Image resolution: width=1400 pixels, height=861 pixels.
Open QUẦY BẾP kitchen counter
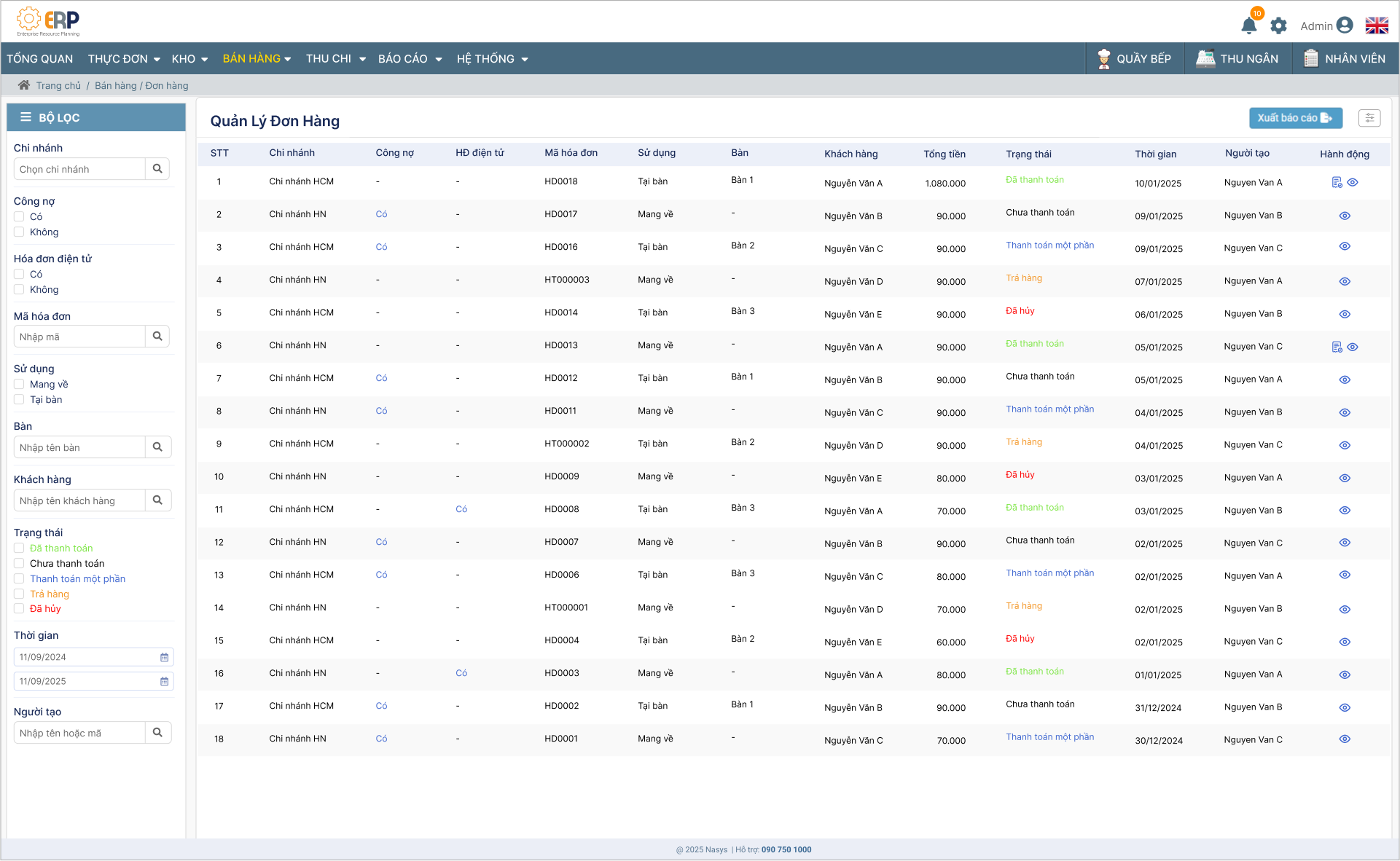(1134, 59)
